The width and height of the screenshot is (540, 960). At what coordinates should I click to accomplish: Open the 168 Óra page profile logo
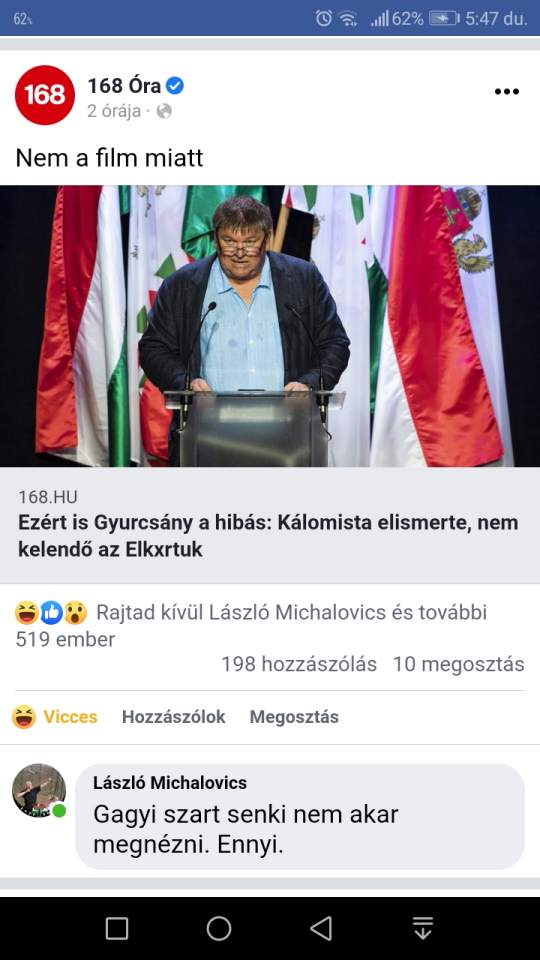[x=45, y=95]
